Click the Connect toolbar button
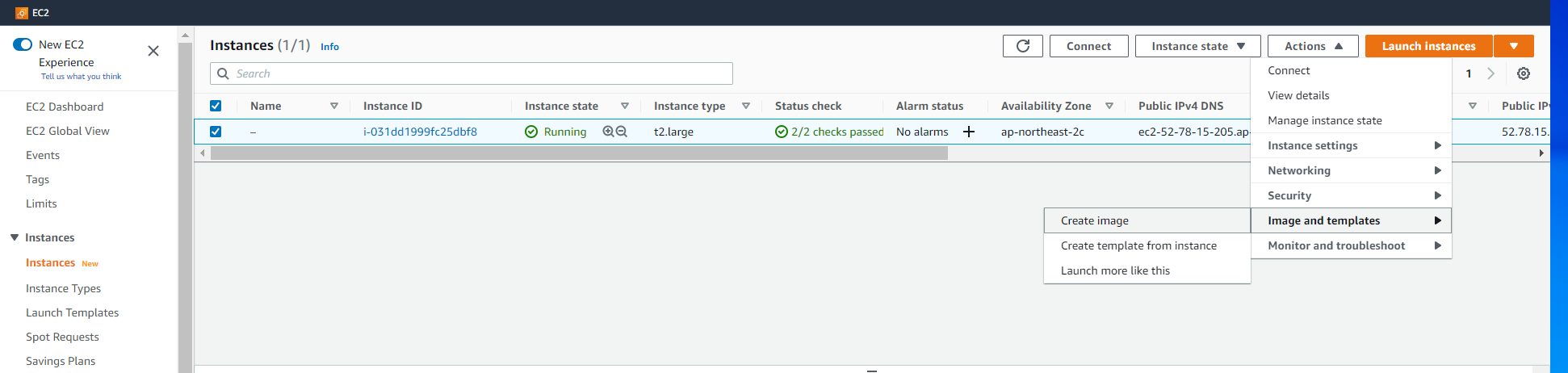This screenshot has width=1568, height=373. (1088, 46)
